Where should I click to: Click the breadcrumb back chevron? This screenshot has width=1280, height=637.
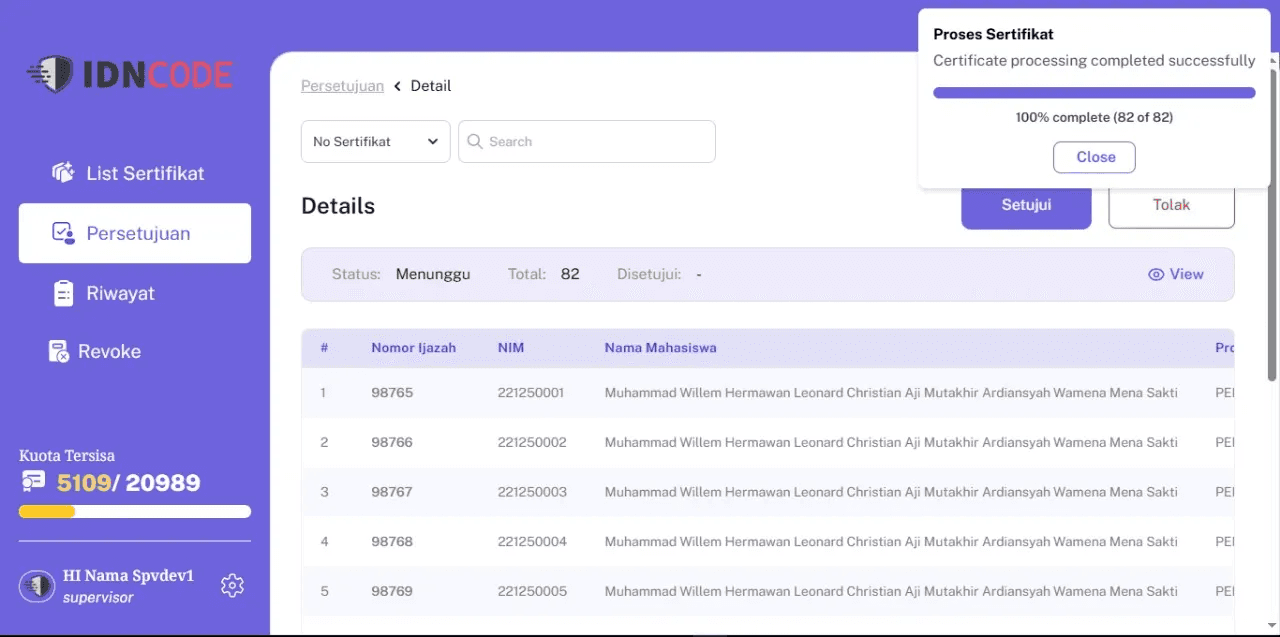[397, 86]
